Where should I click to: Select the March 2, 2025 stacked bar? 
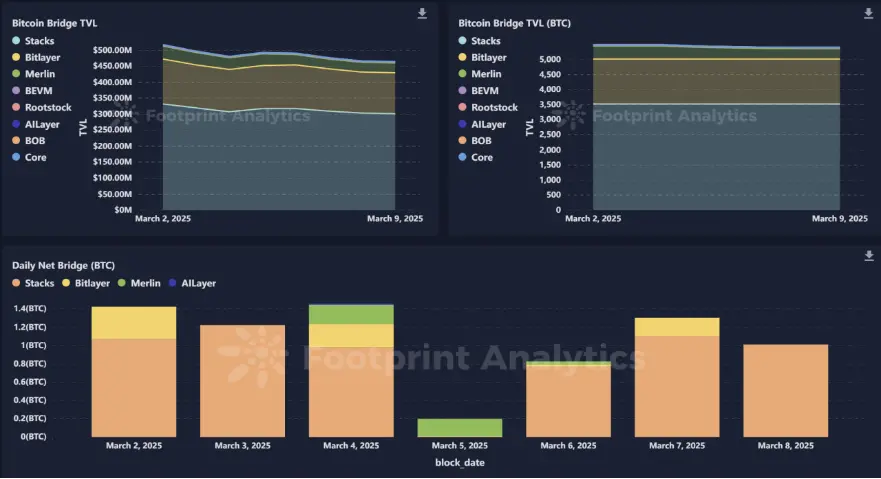[x=134, y=372]
